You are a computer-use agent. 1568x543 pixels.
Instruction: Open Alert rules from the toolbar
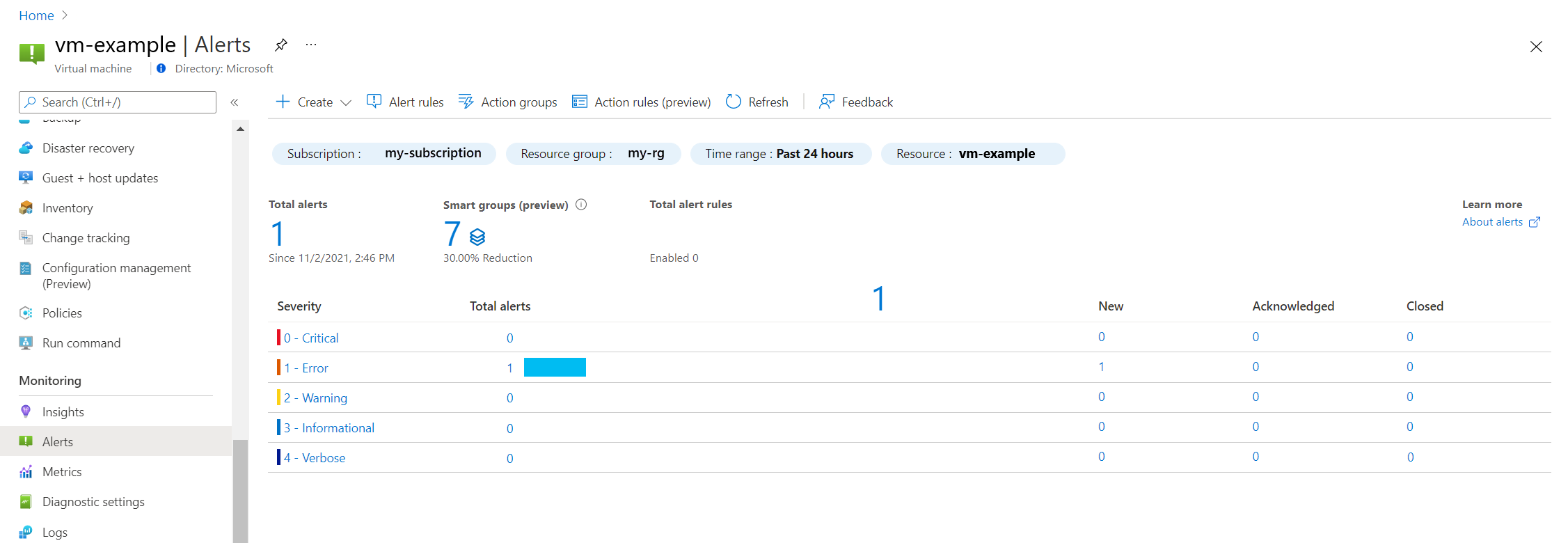405,102
